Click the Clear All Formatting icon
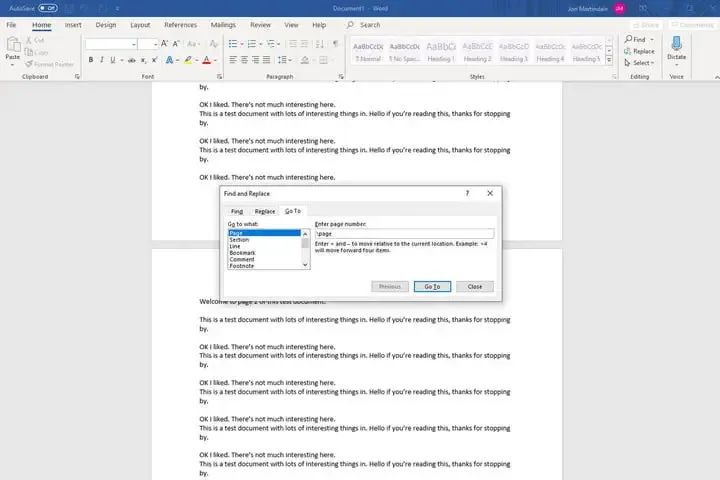 [x=214, y=44]
